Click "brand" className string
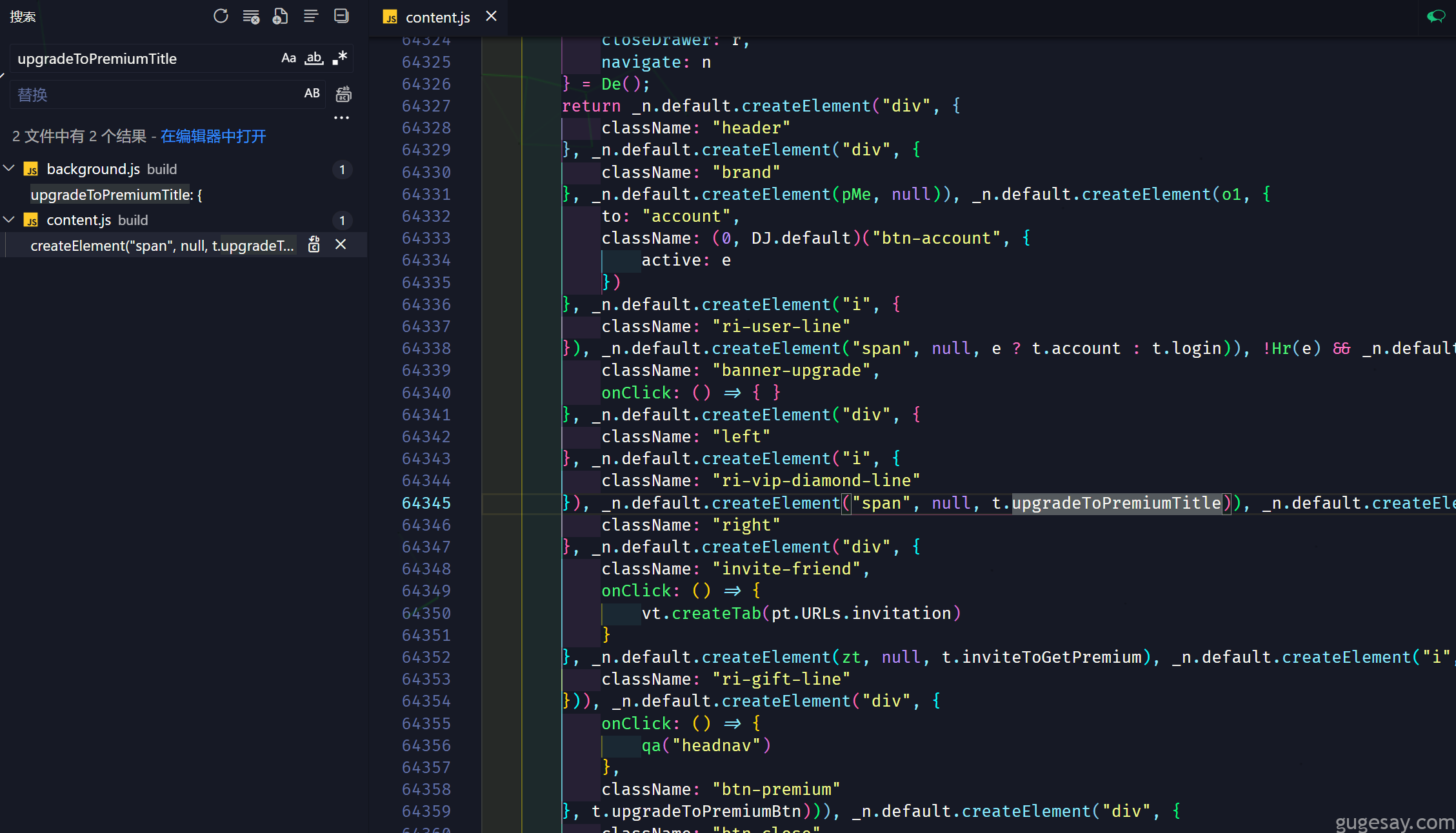The height and width of the screenshot is (833, 1456). click(x=746, y=173)
